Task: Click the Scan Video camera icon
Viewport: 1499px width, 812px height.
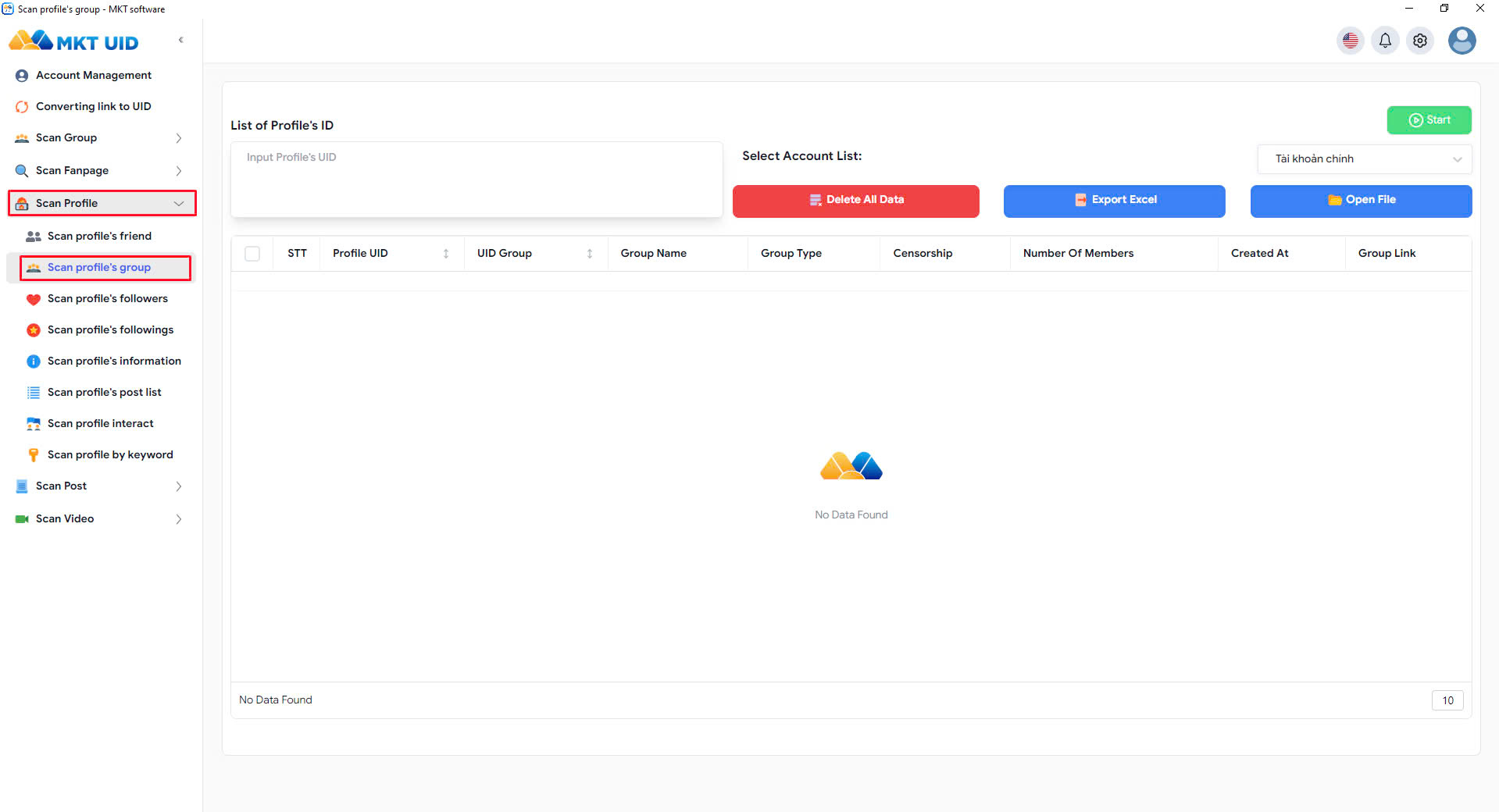Action: tap(22, 519)
